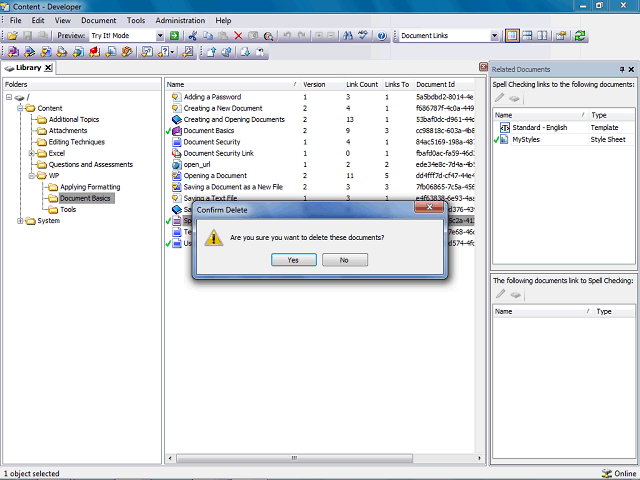Screen dimensions: 640x480
Task: Click the scrollbar left arrow
Action: (170, 458)
